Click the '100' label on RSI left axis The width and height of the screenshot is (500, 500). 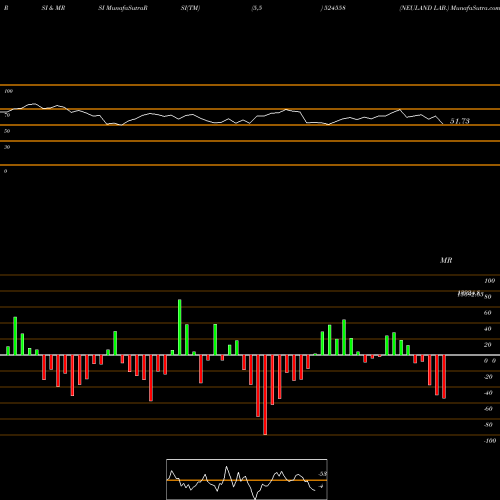point(9,91)
